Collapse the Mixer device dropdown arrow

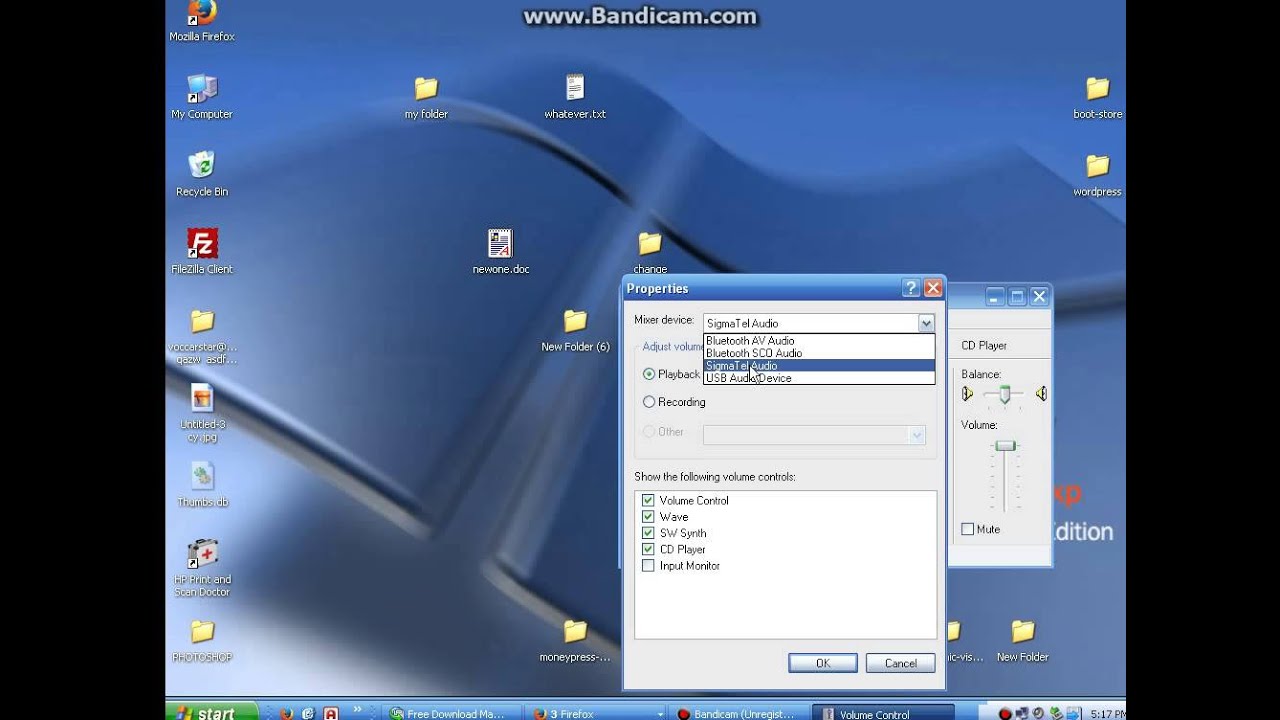tap(926, 323)
